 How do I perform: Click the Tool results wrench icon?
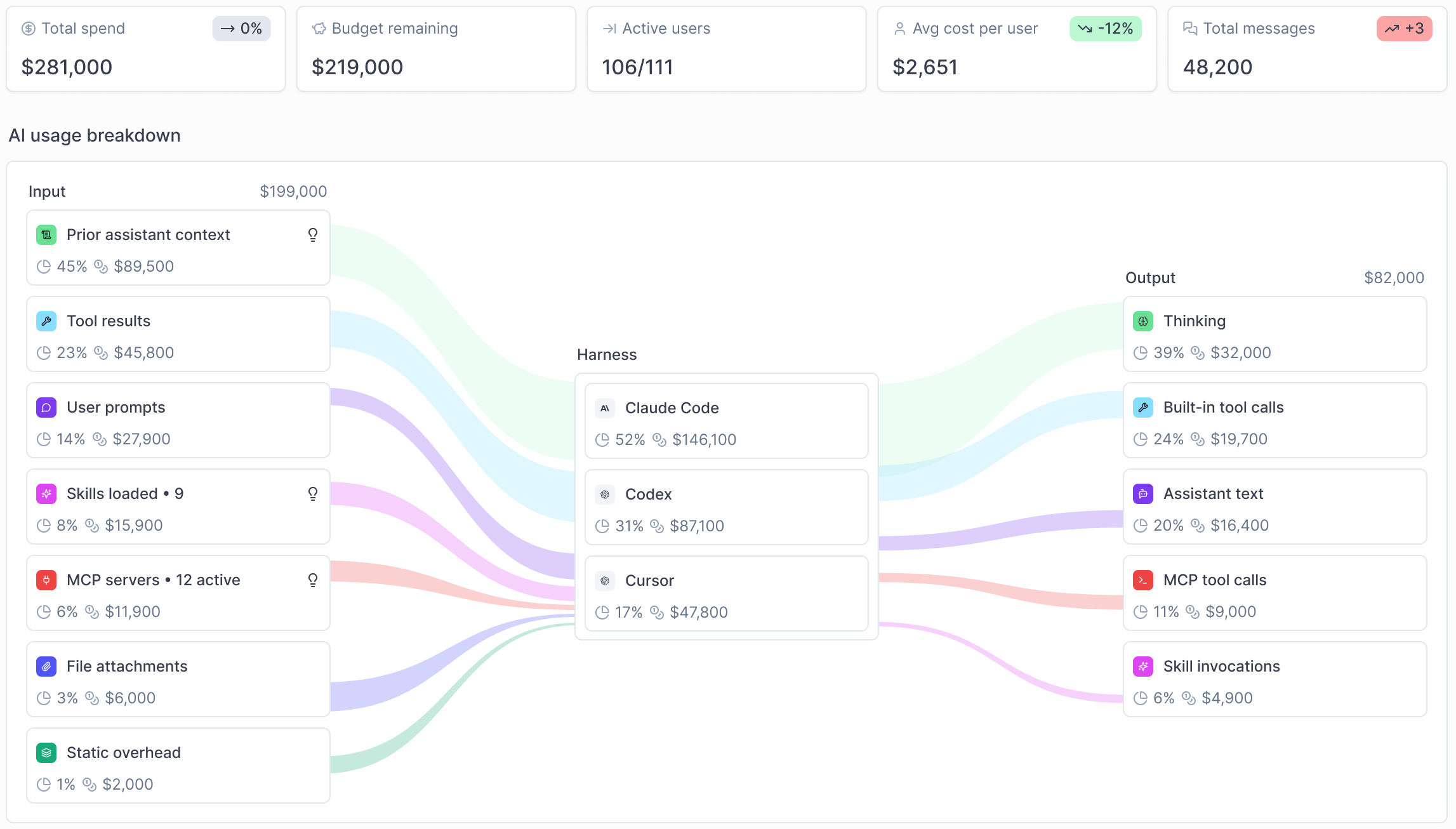(46, 321)
